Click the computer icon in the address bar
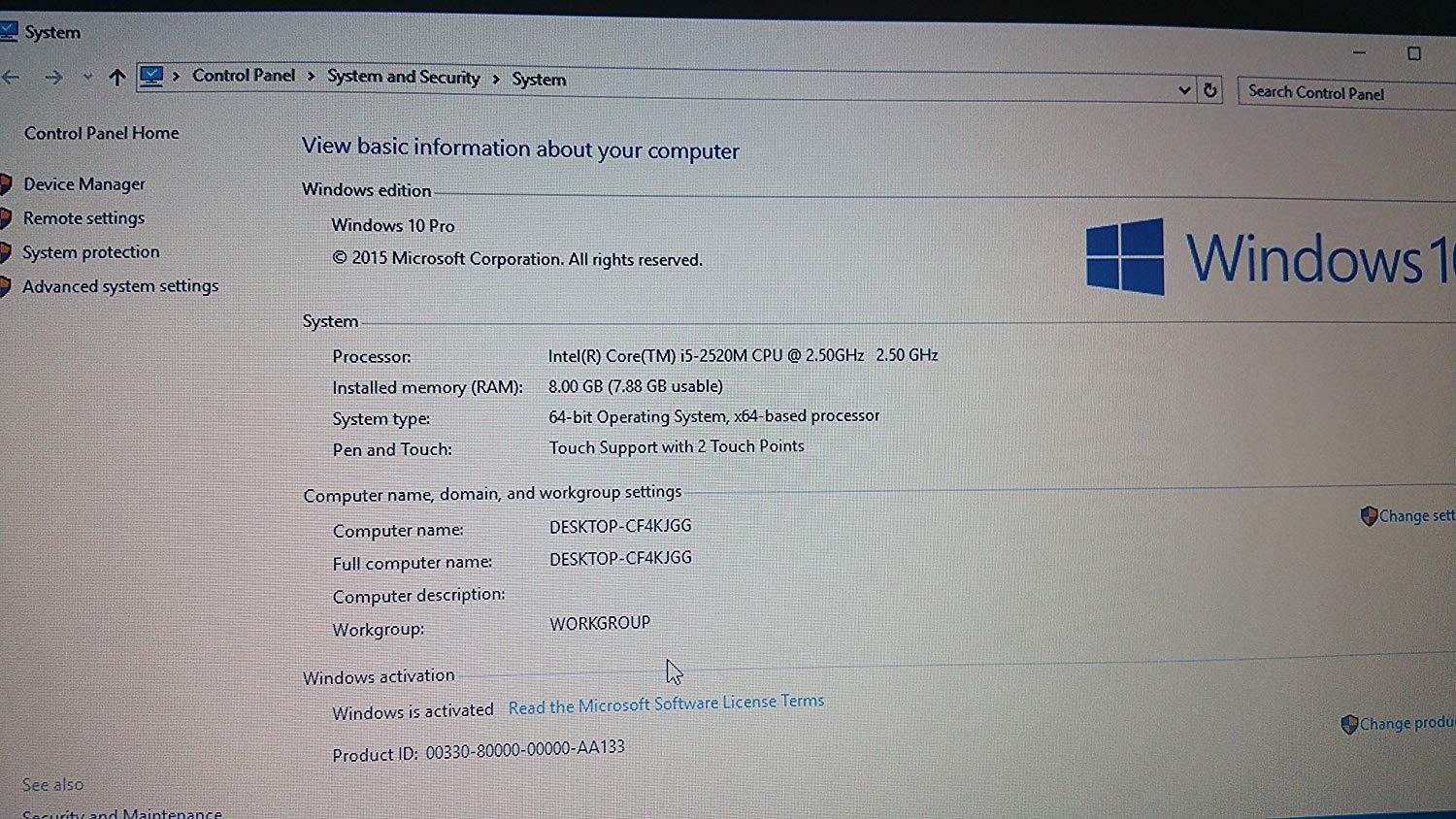This screenshot has height=819, width=1456. pyautogui.click(x=152, y=76)
